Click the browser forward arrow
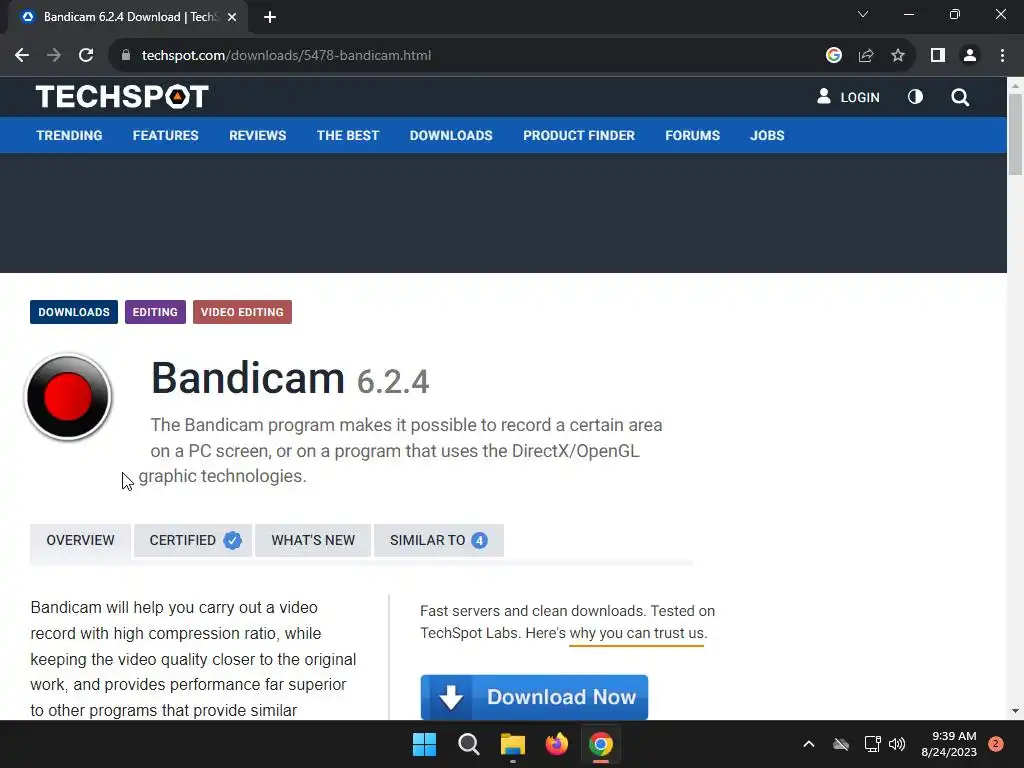 tap(54, 56)
